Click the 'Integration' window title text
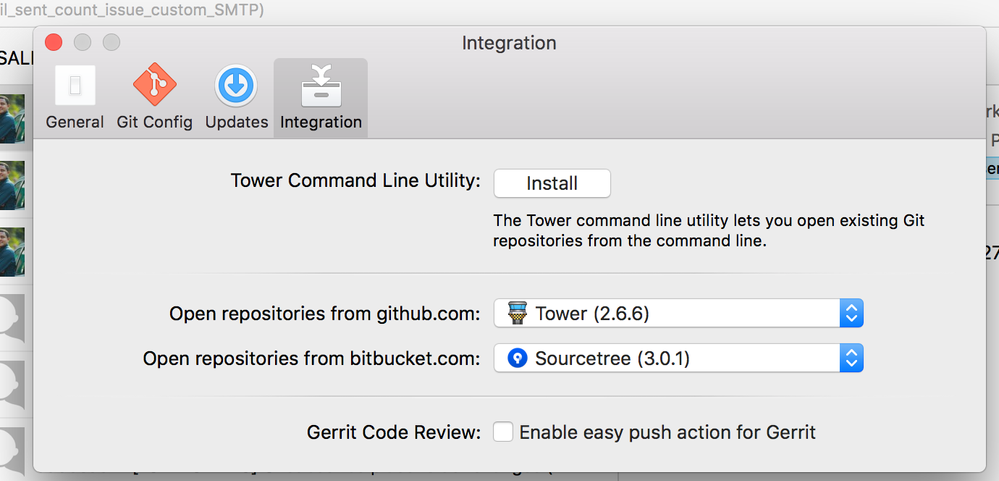 [x=508, y=43]
